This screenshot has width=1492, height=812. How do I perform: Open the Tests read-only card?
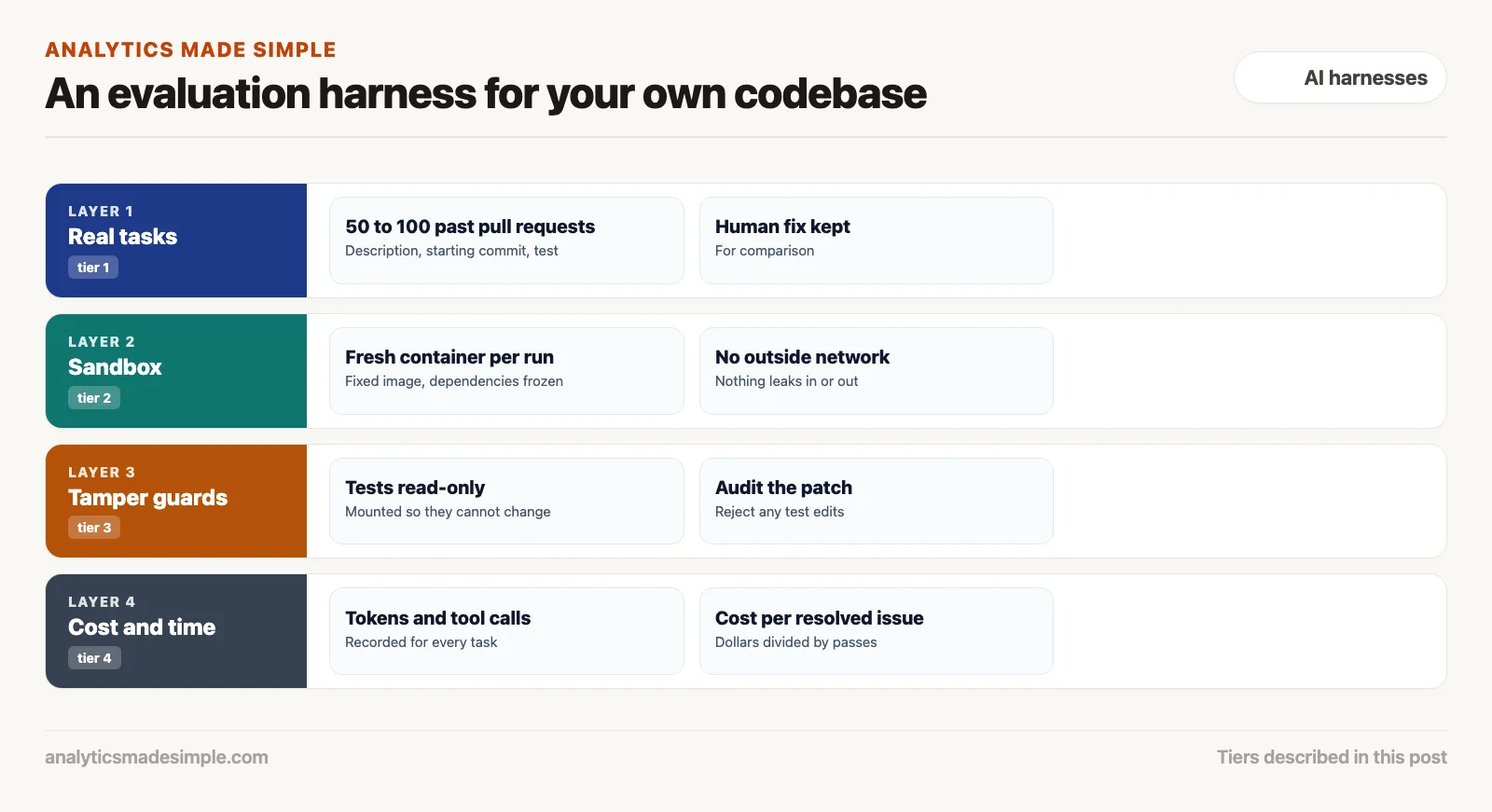click(506, 501)
